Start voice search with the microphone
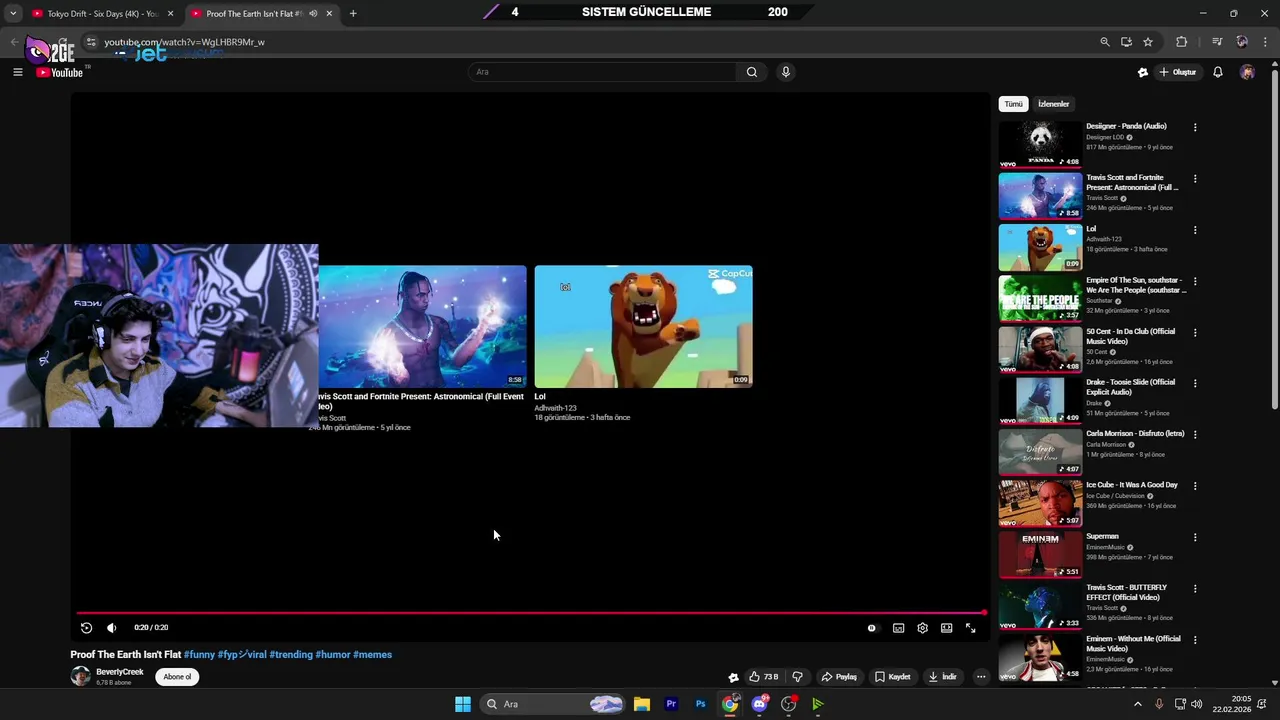Screen dimensions: 1280x720 (786, 72)
